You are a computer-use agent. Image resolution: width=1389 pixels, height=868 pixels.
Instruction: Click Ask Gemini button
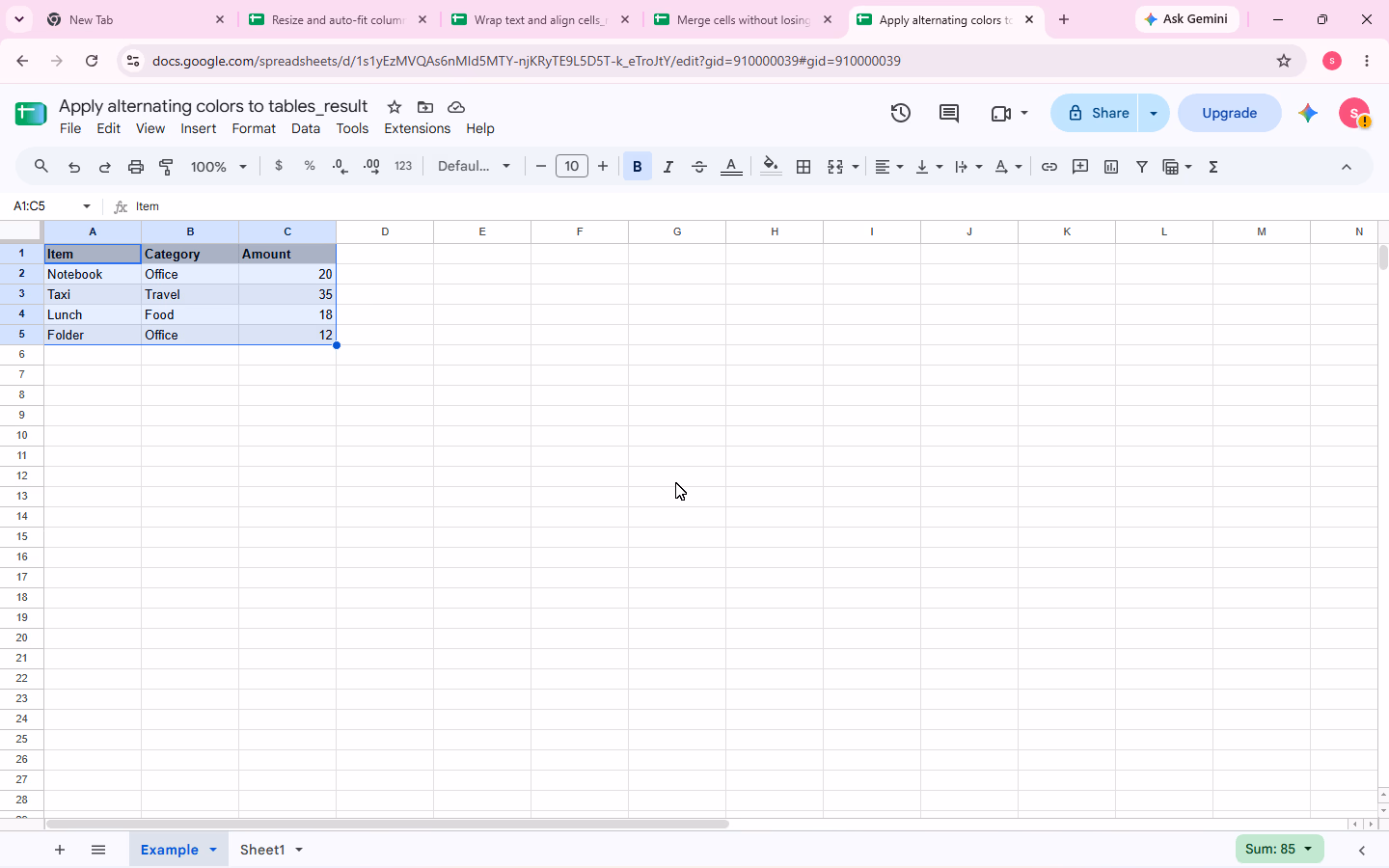tap(1186, 19)
